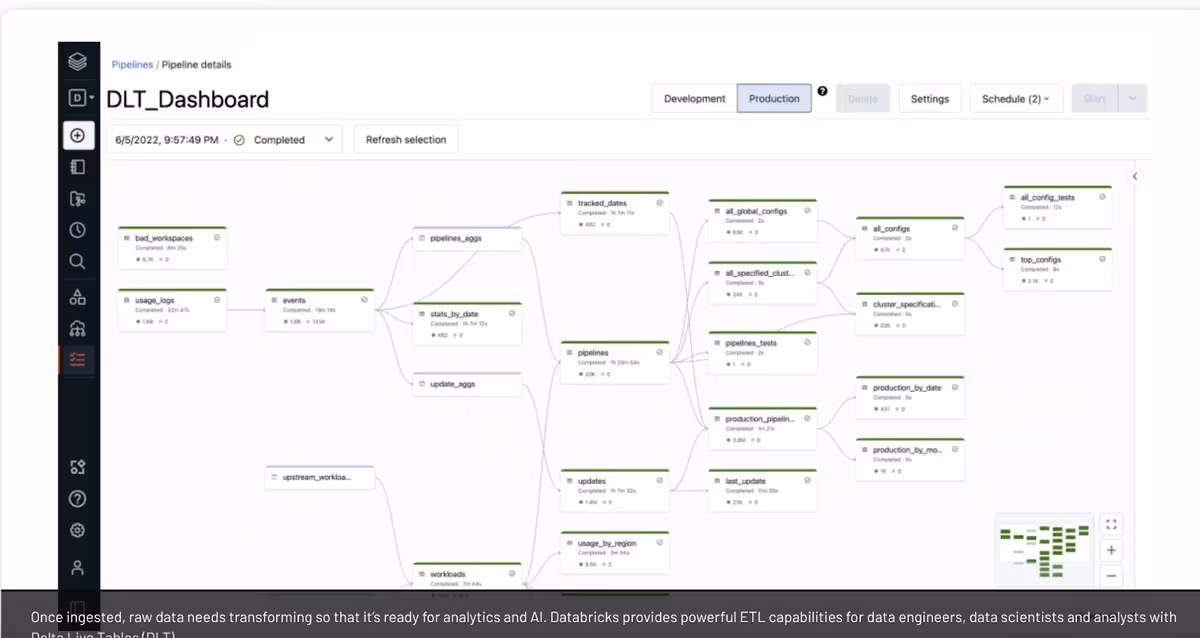Open the Compute clusters sidebar icon
Image resolution: width=1200 pixels, height=638 pixels.
[x=77, y=328]
